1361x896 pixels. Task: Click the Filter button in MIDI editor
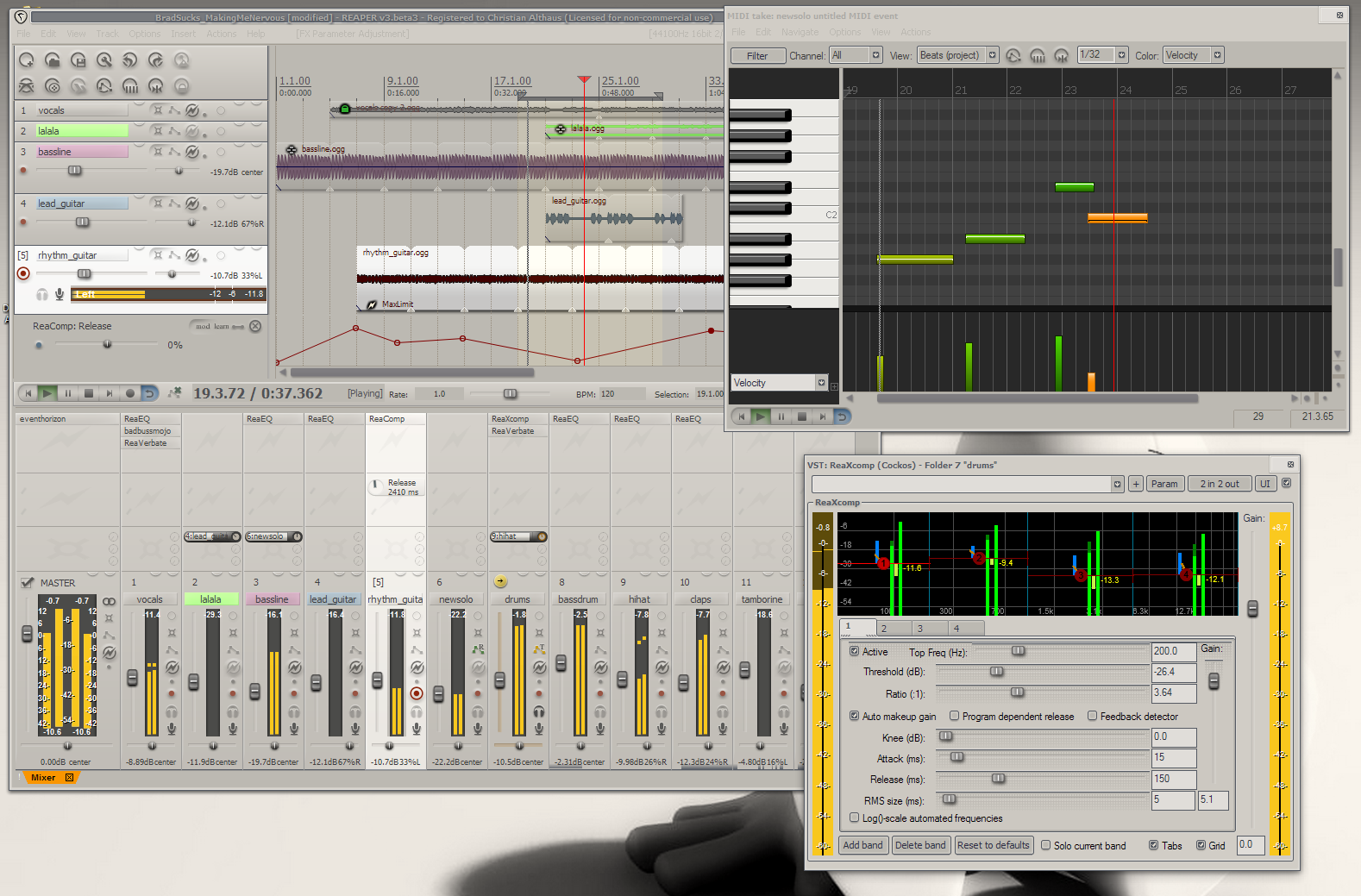pyautogui.click(x=758, y=56)
